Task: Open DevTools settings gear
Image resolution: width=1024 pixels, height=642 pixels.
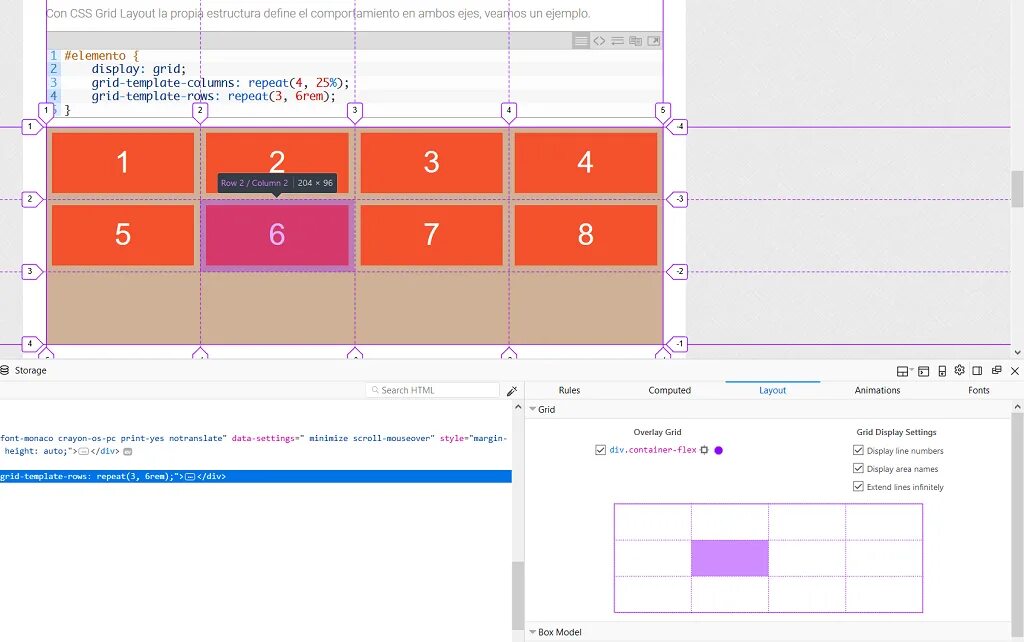Action: coord(959,370)
